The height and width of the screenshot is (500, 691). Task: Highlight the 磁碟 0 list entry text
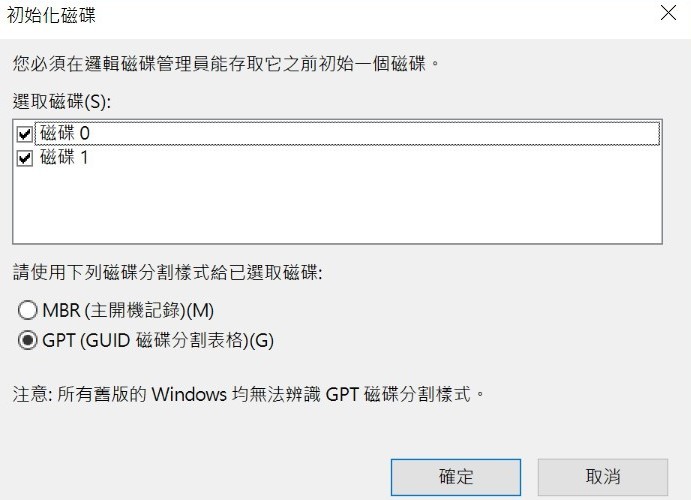tap(66, 132)
